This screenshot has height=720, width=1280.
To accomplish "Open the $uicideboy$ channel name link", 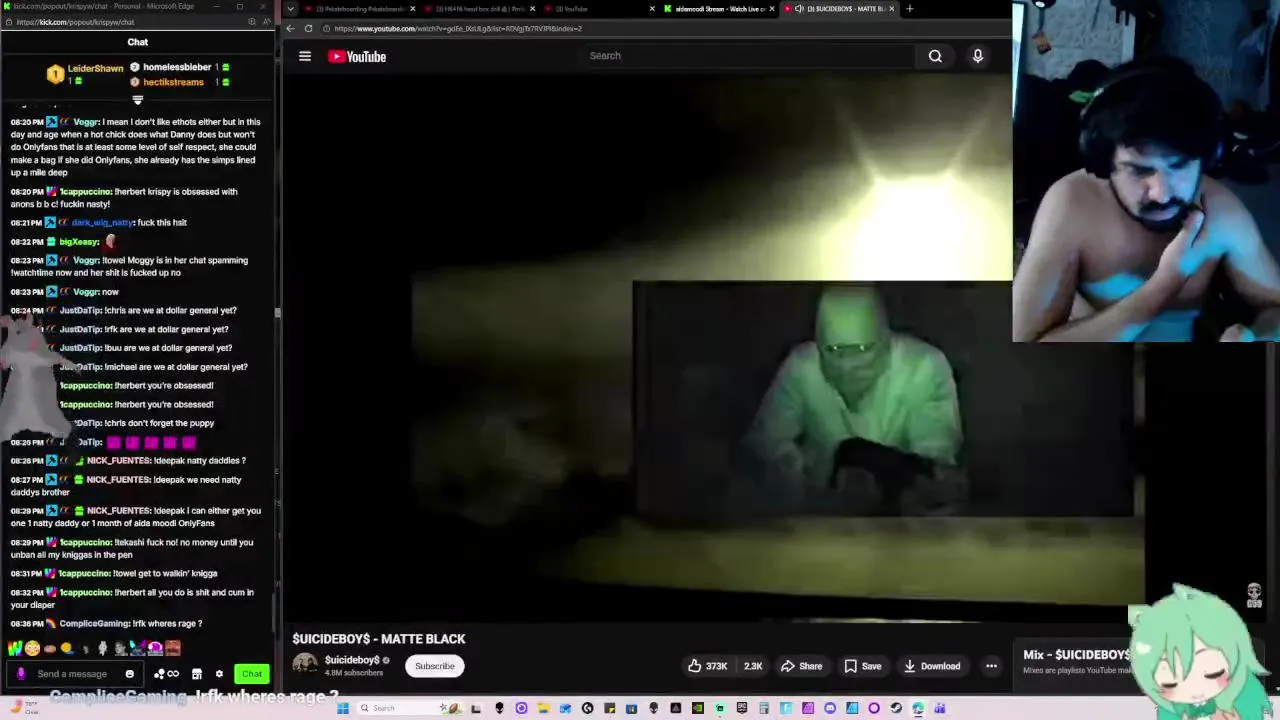I will coord(352,660).
